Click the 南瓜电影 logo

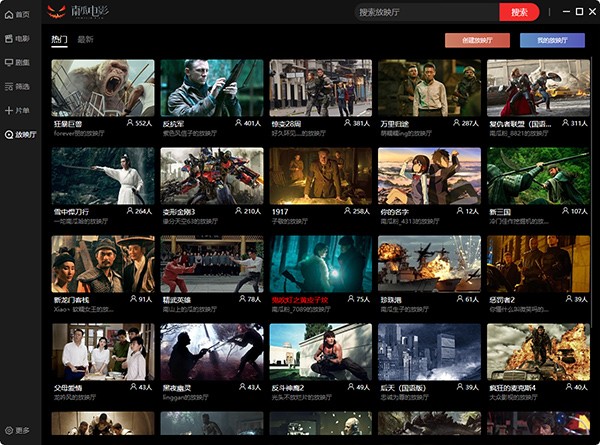(79, 12)
